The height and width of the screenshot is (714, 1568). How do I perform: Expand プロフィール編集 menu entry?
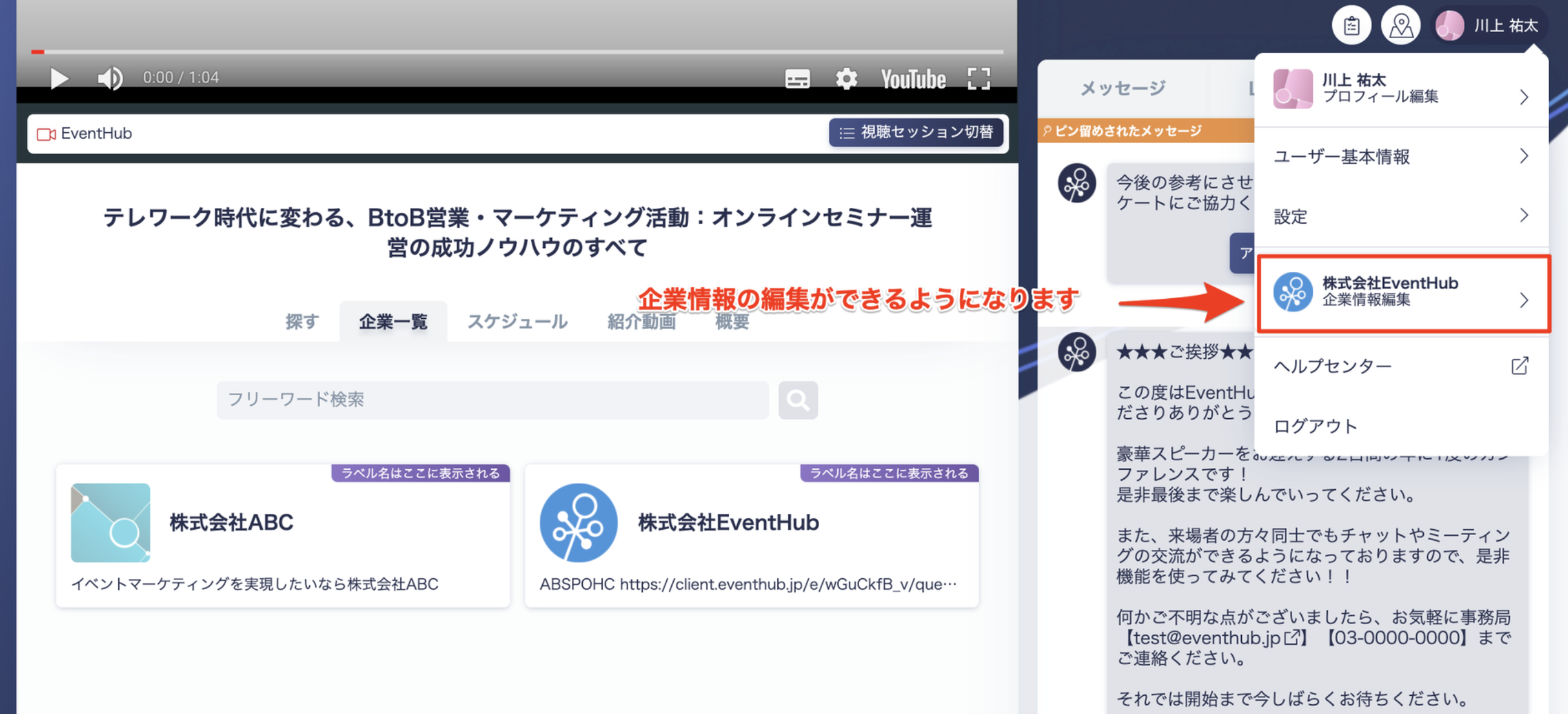[x=1401, y=89]
